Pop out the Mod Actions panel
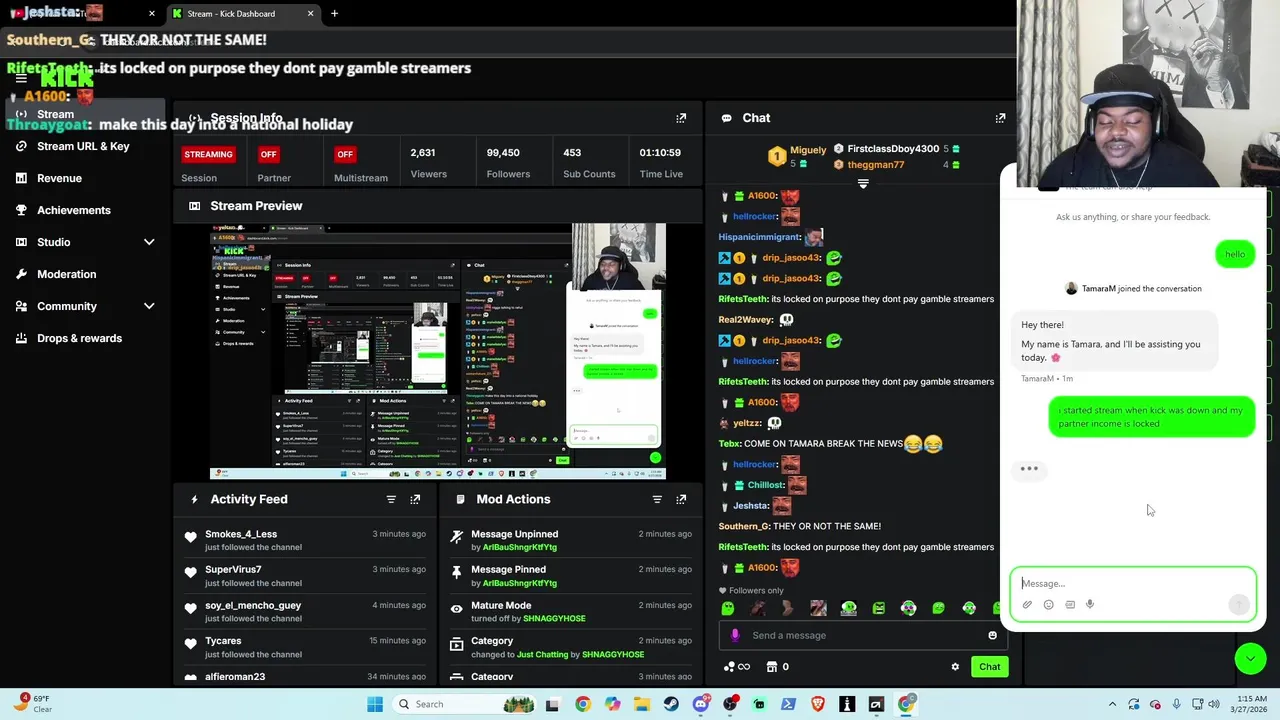 (681, 499)
